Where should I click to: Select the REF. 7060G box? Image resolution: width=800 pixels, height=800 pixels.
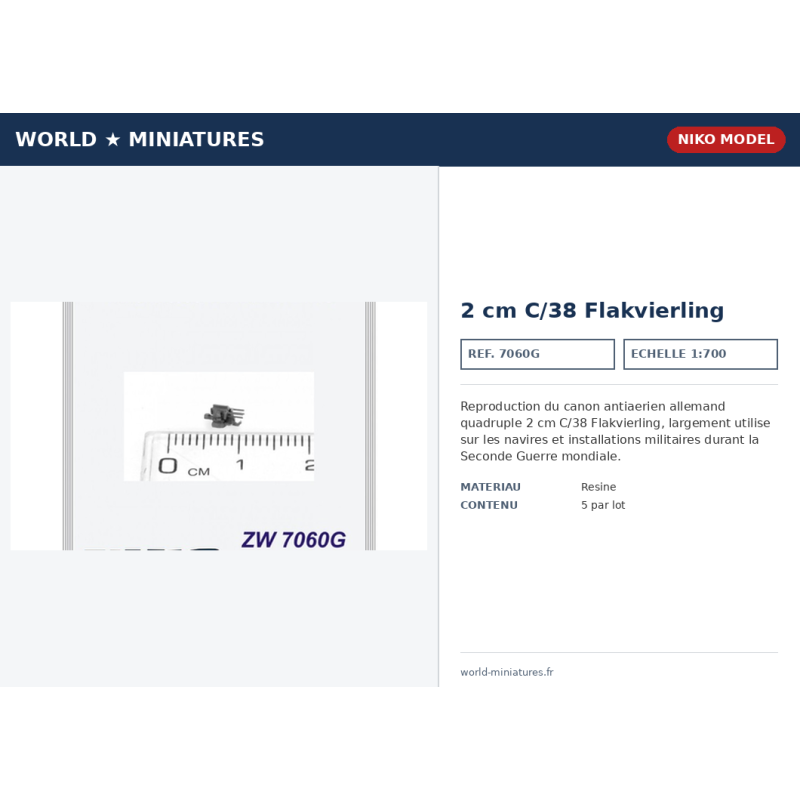coord(537,354)
